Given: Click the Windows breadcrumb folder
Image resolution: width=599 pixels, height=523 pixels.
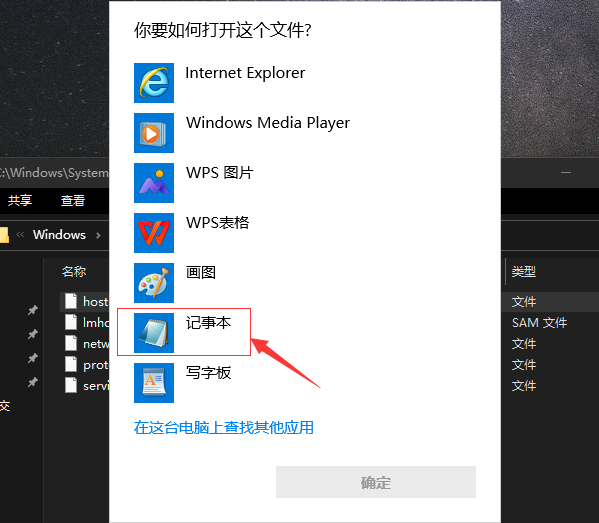Looking at the screenshot, I should coord(59,235).
